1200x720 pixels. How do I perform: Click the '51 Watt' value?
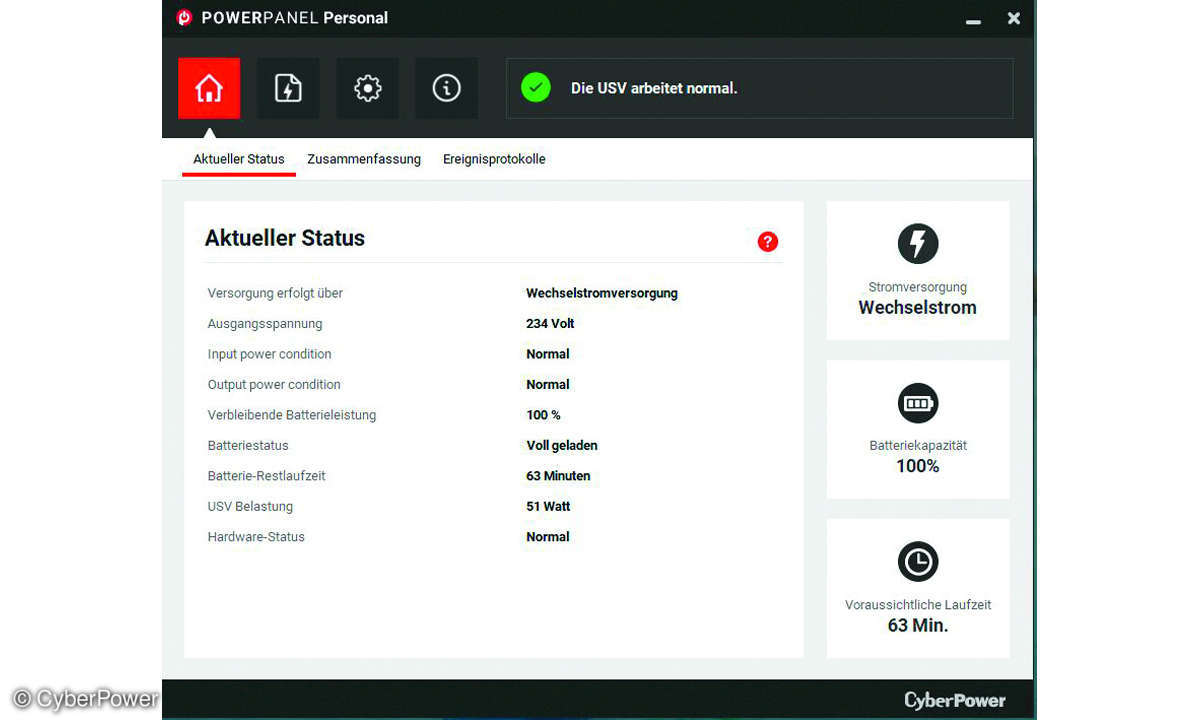(548, 506)
